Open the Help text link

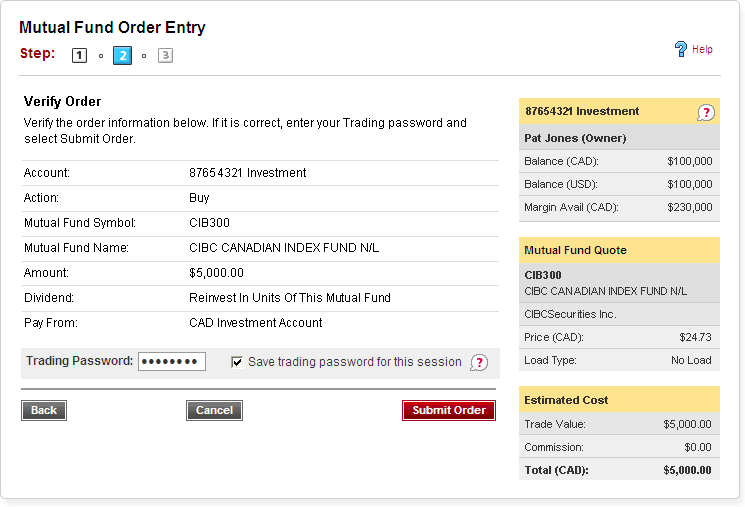702,49
